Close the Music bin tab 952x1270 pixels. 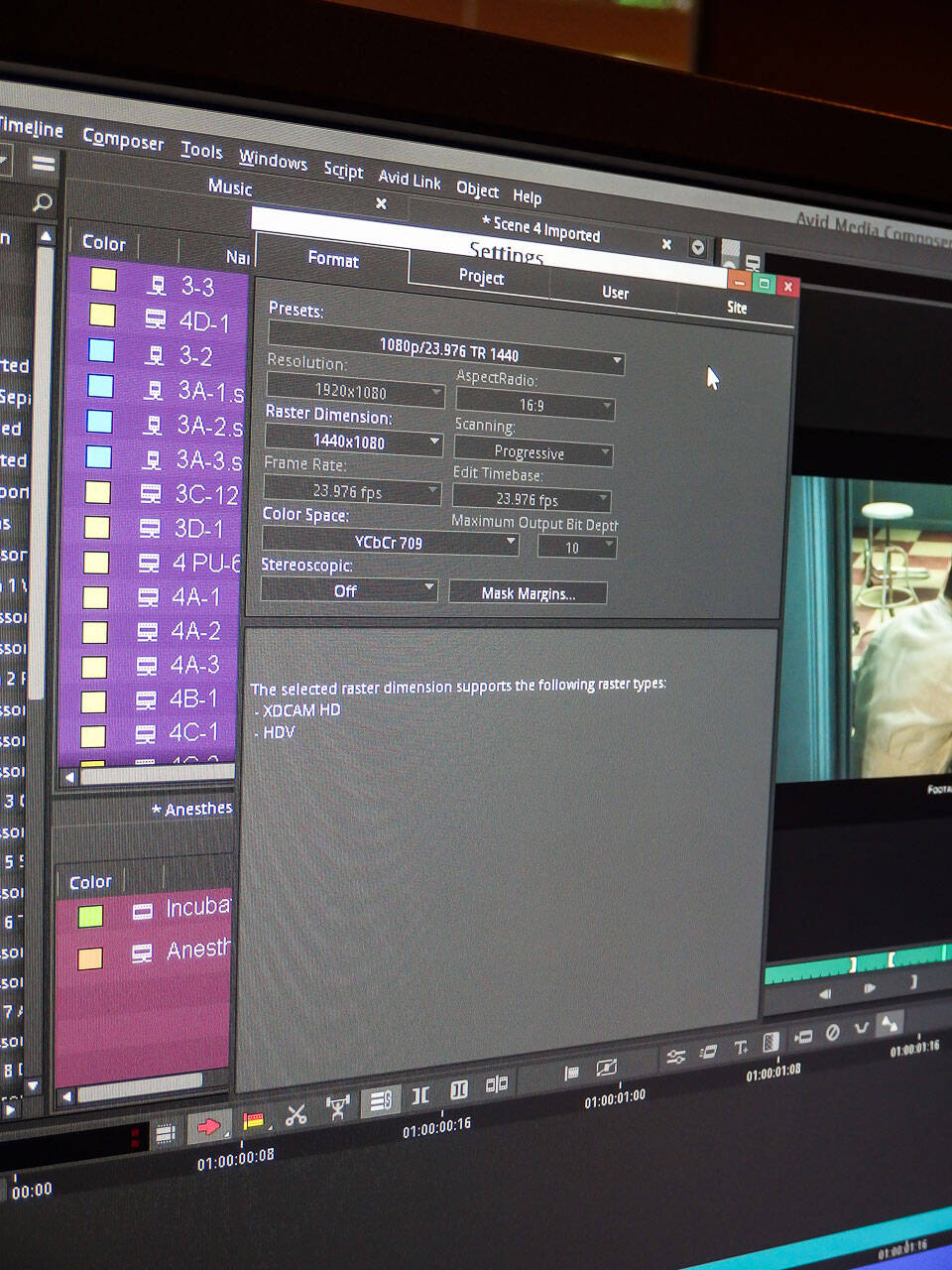click(x=381, y=203)
